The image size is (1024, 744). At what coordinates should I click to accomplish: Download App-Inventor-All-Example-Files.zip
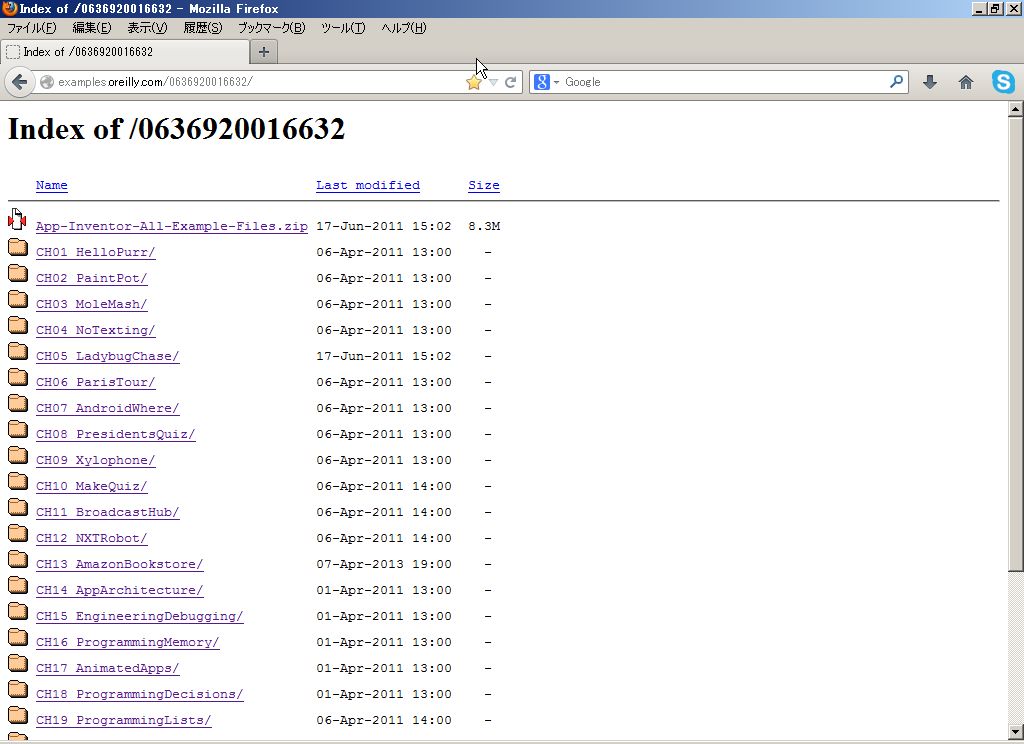click(171, 226)
